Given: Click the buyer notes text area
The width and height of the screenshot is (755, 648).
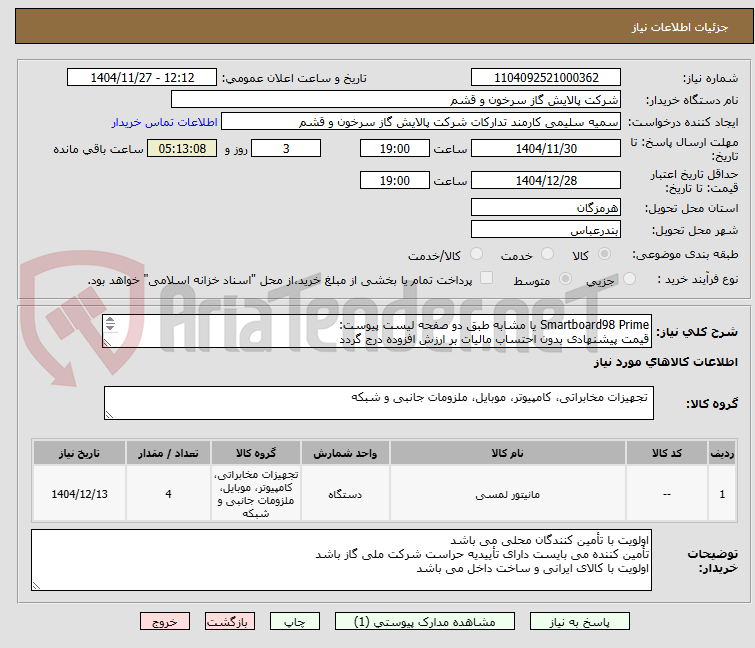Looking at the screenshot, I should pyautogui.click(x=341, y=560).
